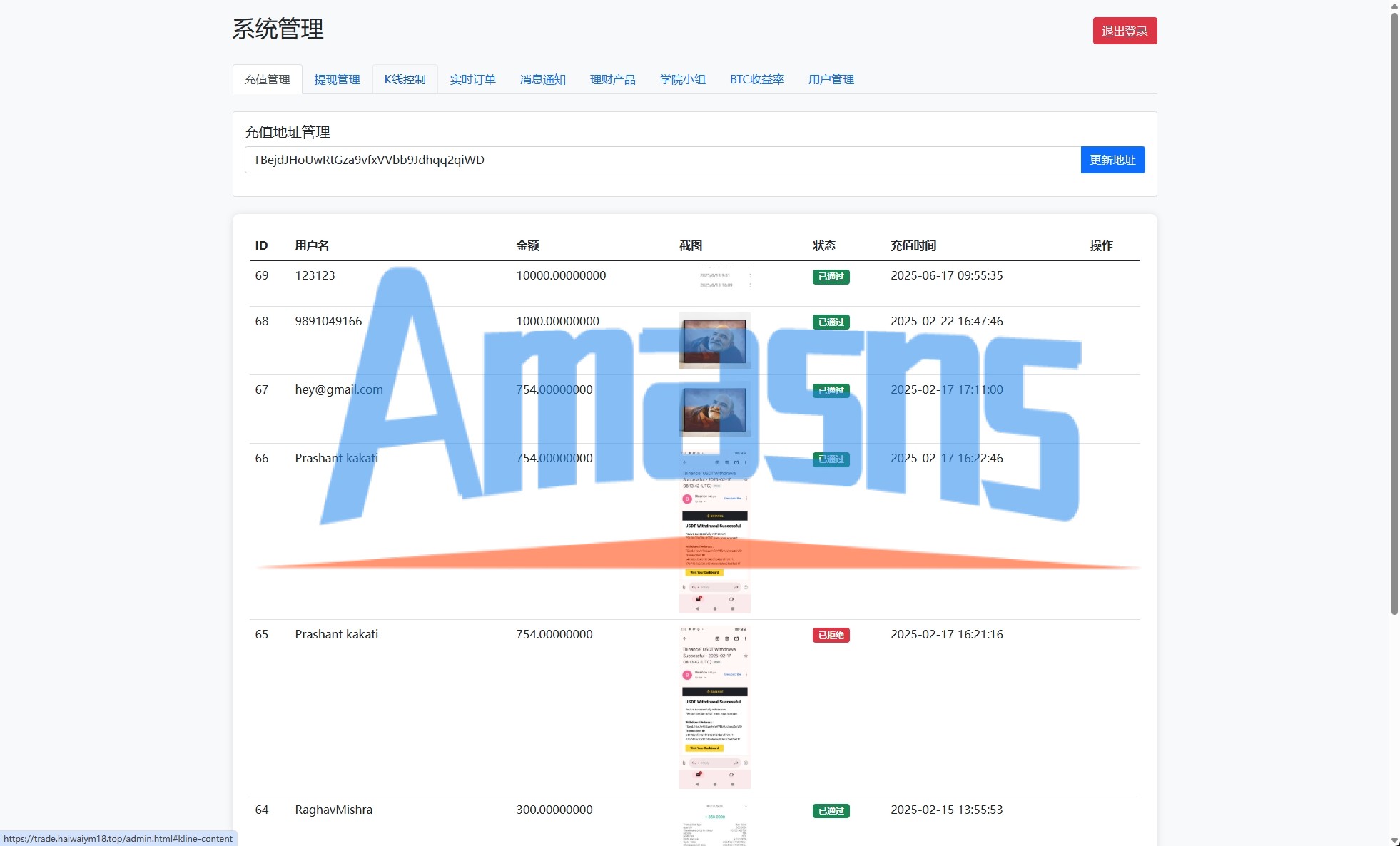The height and width of the screenshot is (846, 1400).
Task: Click the 已通过 badge in row 67
Action: click(x=831, y=391)
